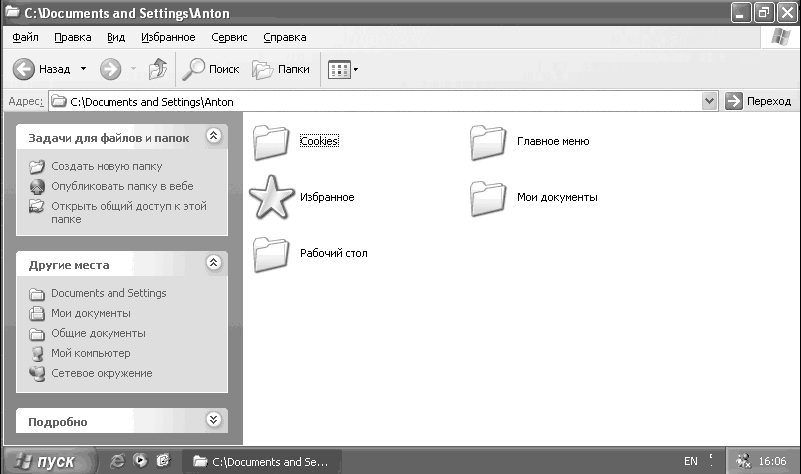Select the Мои документы folder in file pane
The width and height of the screenshot is (801, 474).
pos(533,198)
